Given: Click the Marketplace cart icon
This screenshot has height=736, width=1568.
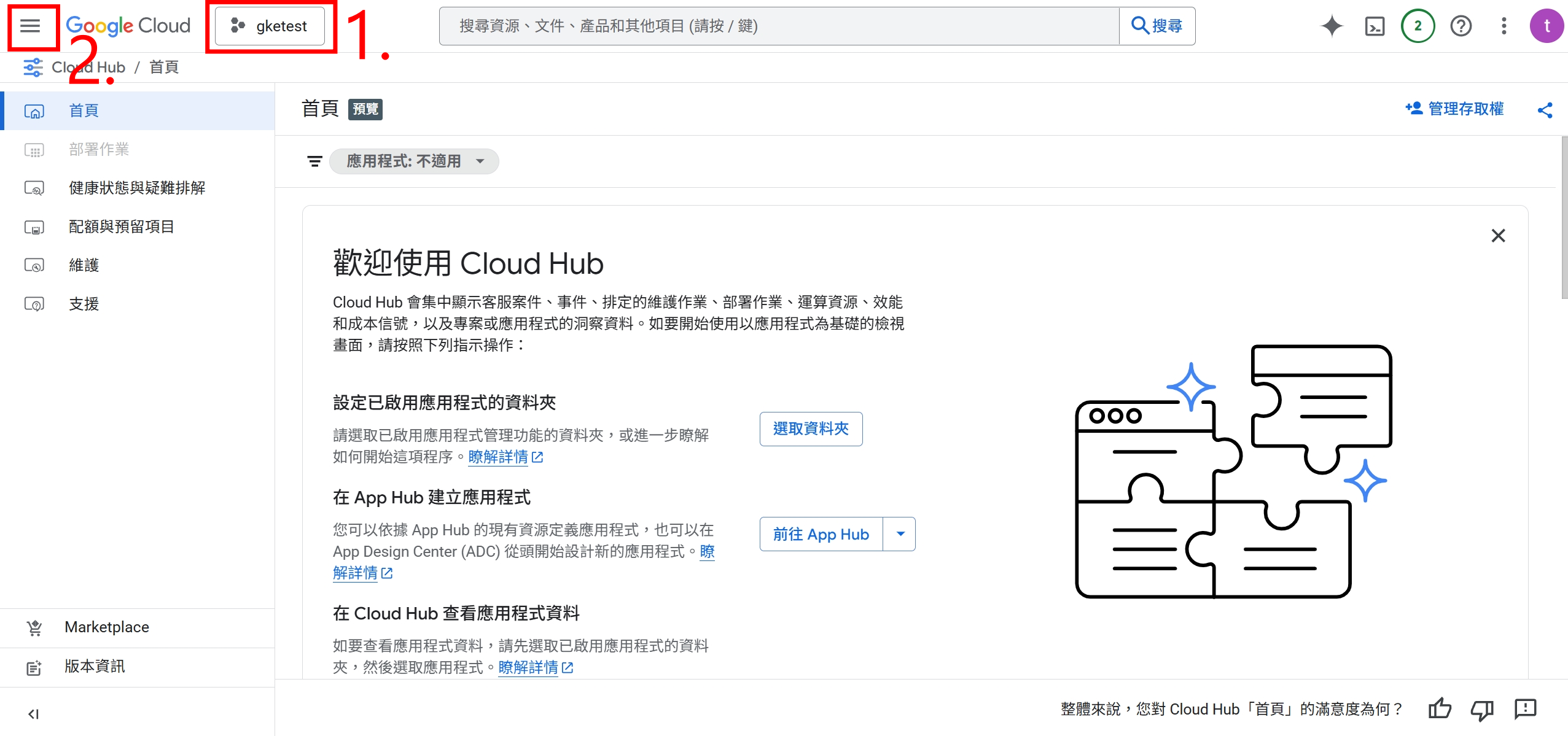Looking at the screenshot, I should 34,628.
